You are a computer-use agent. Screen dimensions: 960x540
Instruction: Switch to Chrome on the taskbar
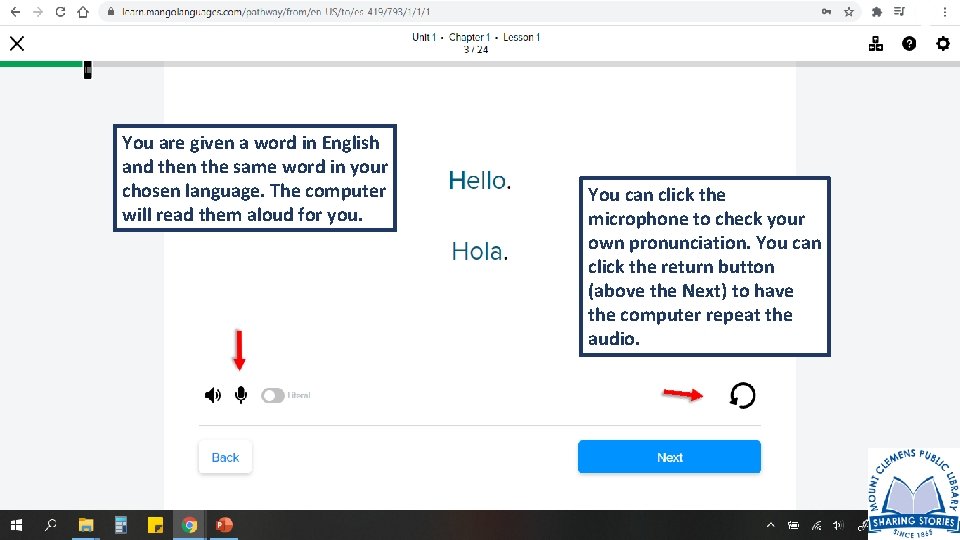pyautogui.click(x=190, y=525)
